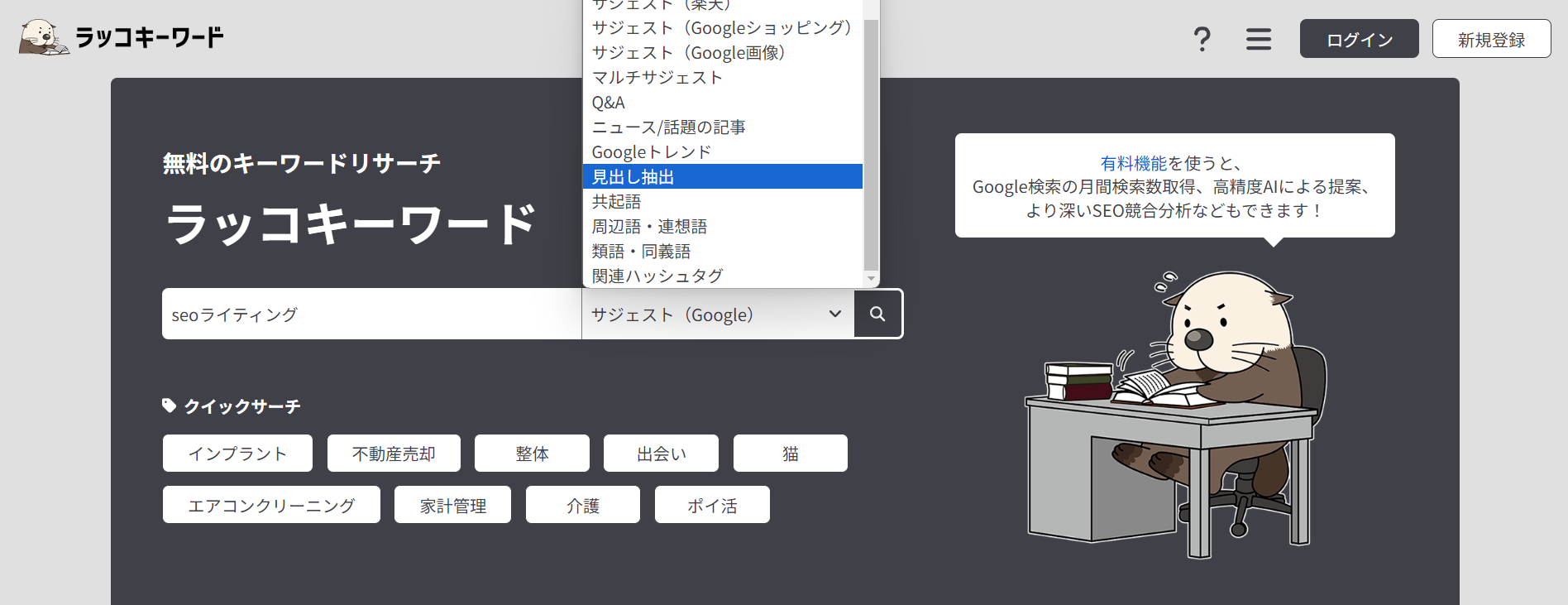The height and width of the screenshot is (605, 1568).
Task: Open the hamburger menu icon
Action: (x=1259, y=39)
